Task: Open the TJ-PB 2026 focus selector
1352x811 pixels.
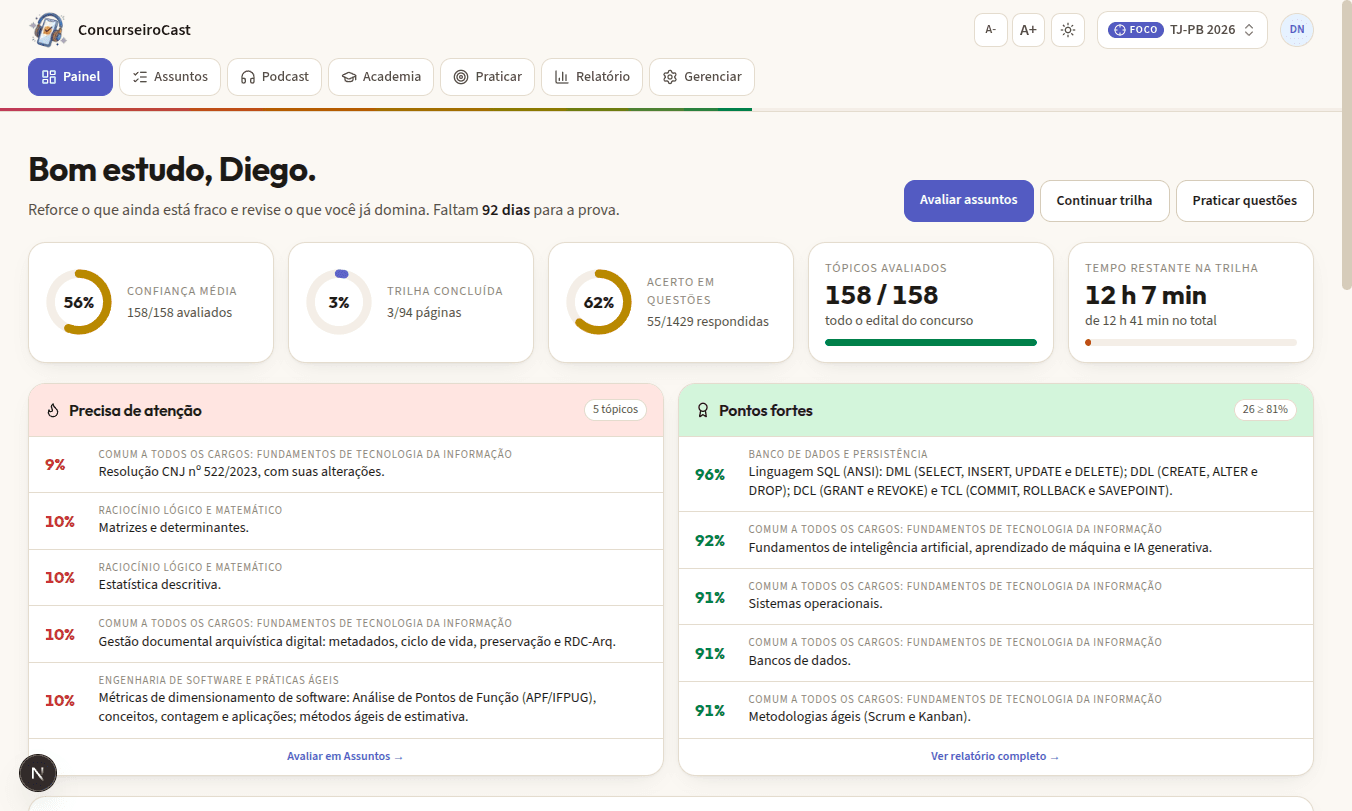Action: coord(1182,30)
